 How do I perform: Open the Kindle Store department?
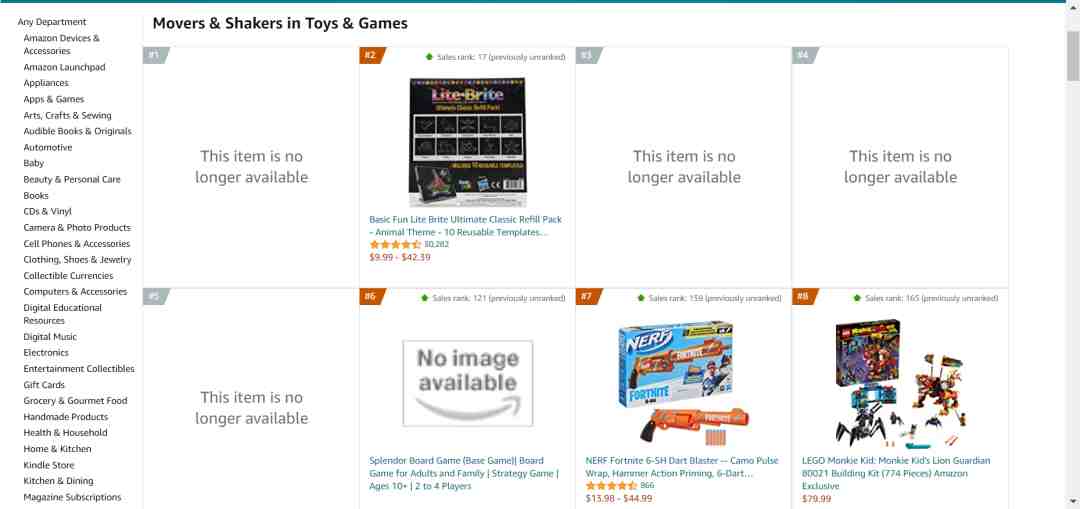pos(49,465)
